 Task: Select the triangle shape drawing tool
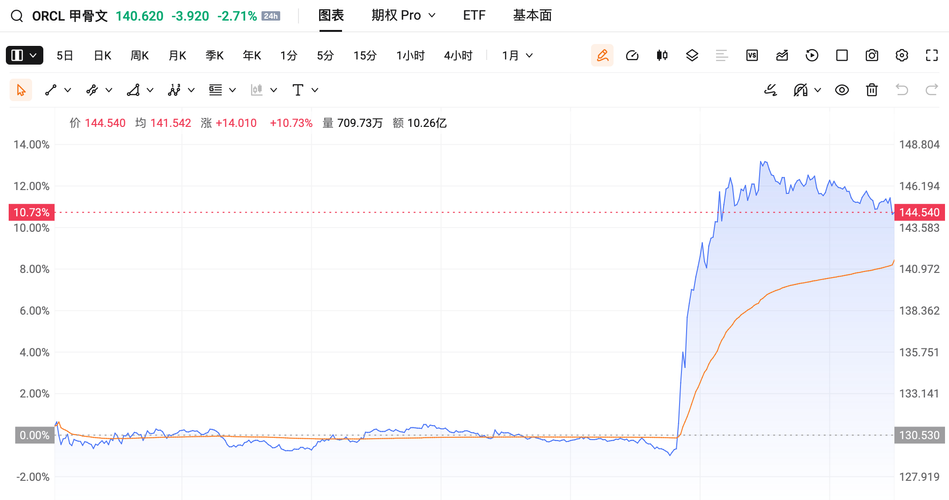pyautogui.click(x=133, y=90)
